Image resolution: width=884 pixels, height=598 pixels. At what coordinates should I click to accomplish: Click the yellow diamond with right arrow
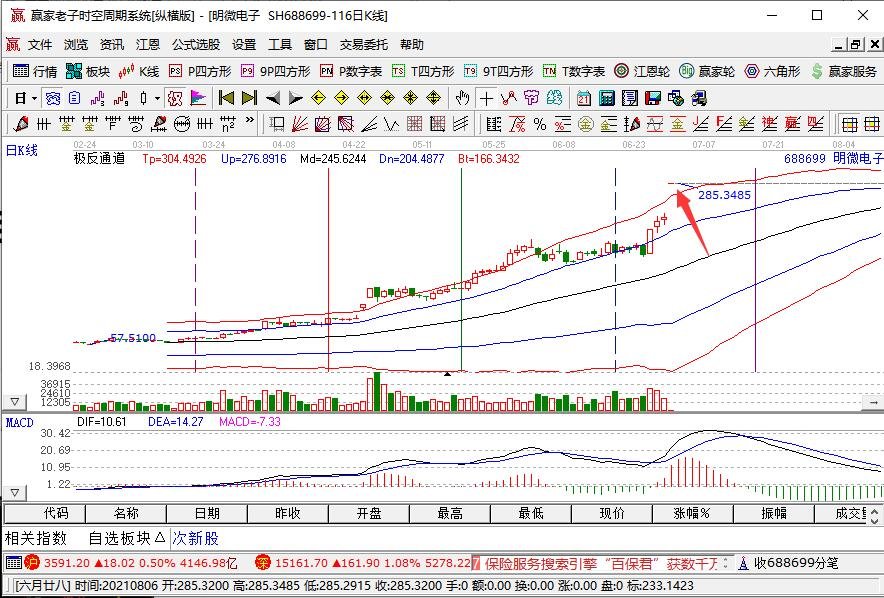tap(342, 99)
